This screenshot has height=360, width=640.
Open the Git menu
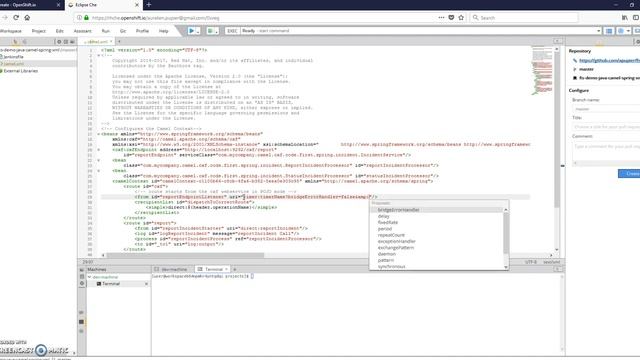point(123,31)
